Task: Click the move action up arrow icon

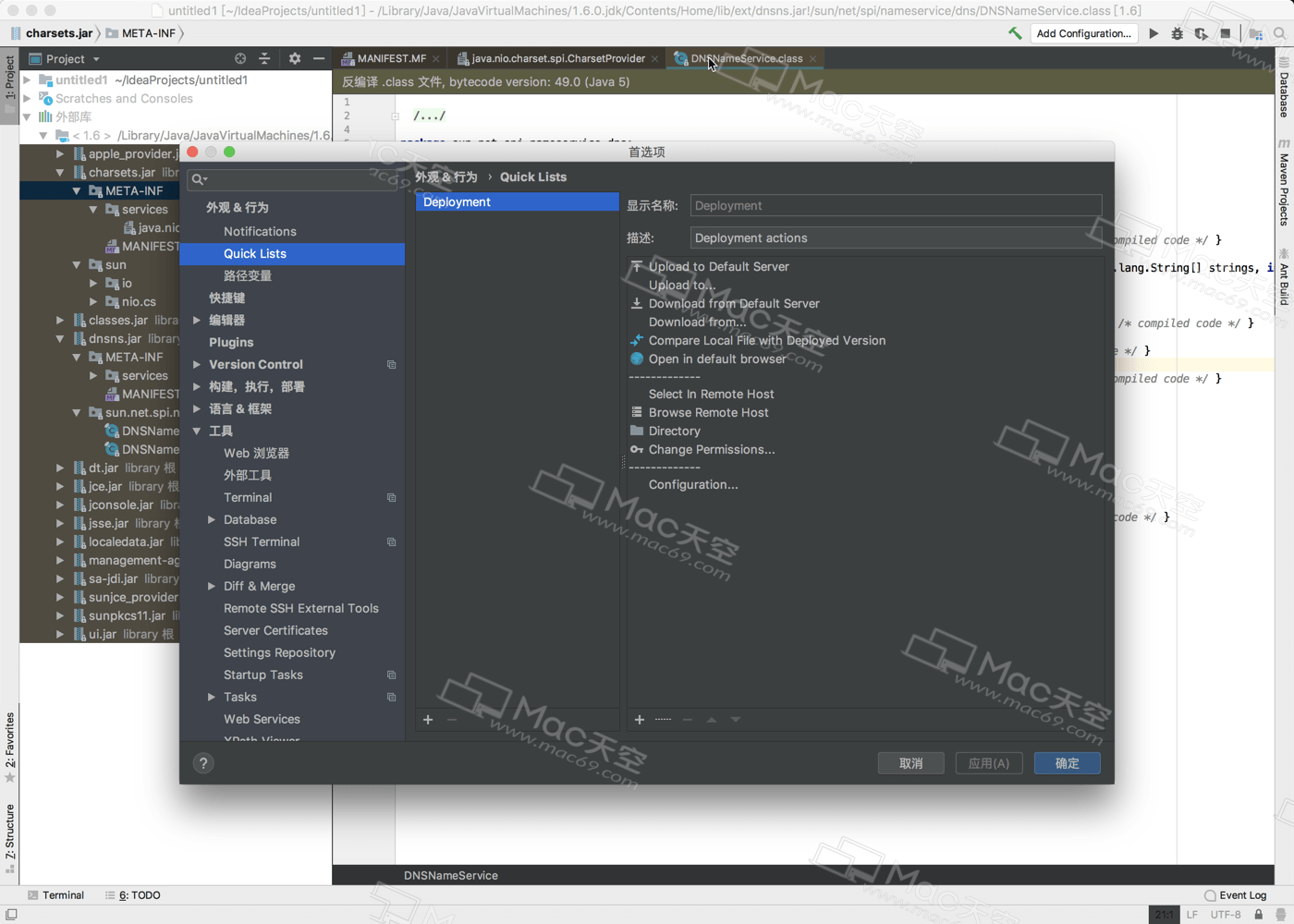Action: tap(712, 720)
